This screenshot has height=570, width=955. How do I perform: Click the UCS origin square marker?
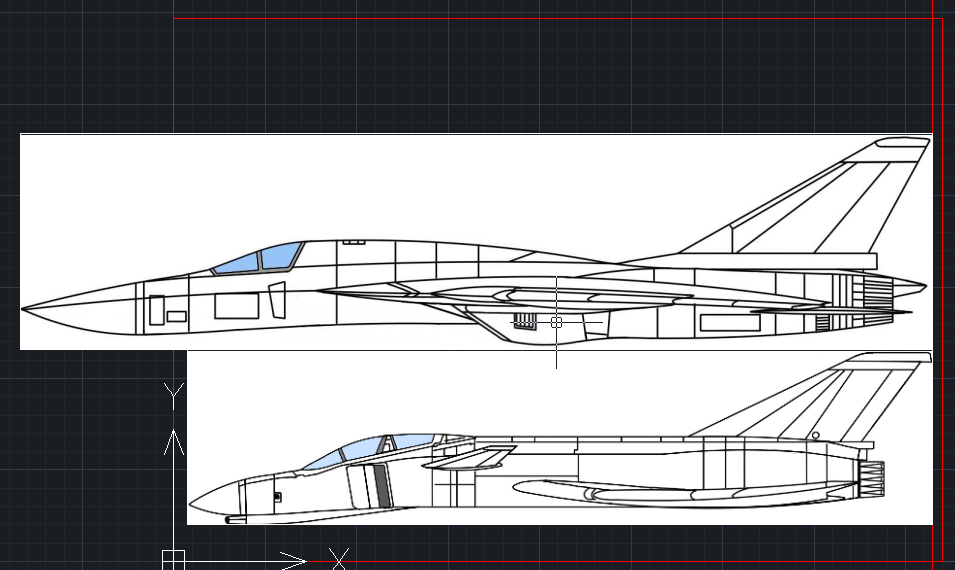click(x=173, y=558)
